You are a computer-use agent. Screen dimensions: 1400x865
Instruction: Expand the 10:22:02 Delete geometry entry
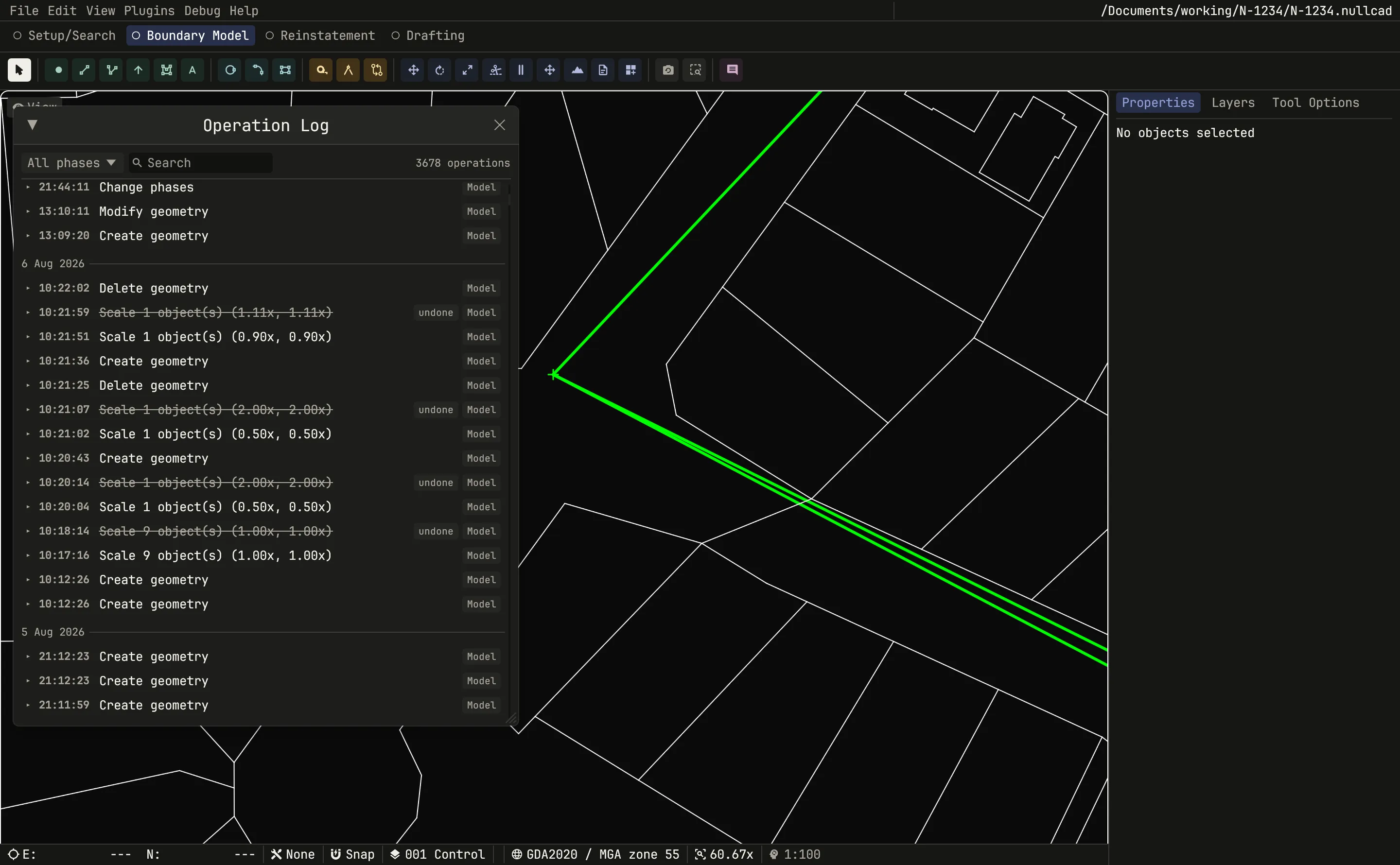pyautogui.click(x=27, y=288)
